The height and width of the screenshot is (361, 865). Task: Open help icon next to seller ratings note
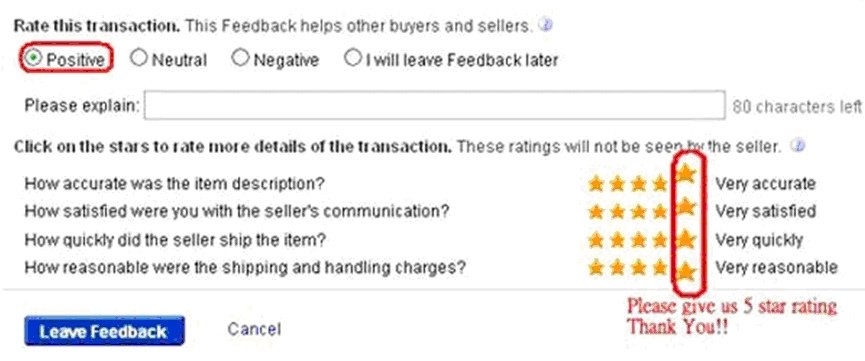coord(797,146)
